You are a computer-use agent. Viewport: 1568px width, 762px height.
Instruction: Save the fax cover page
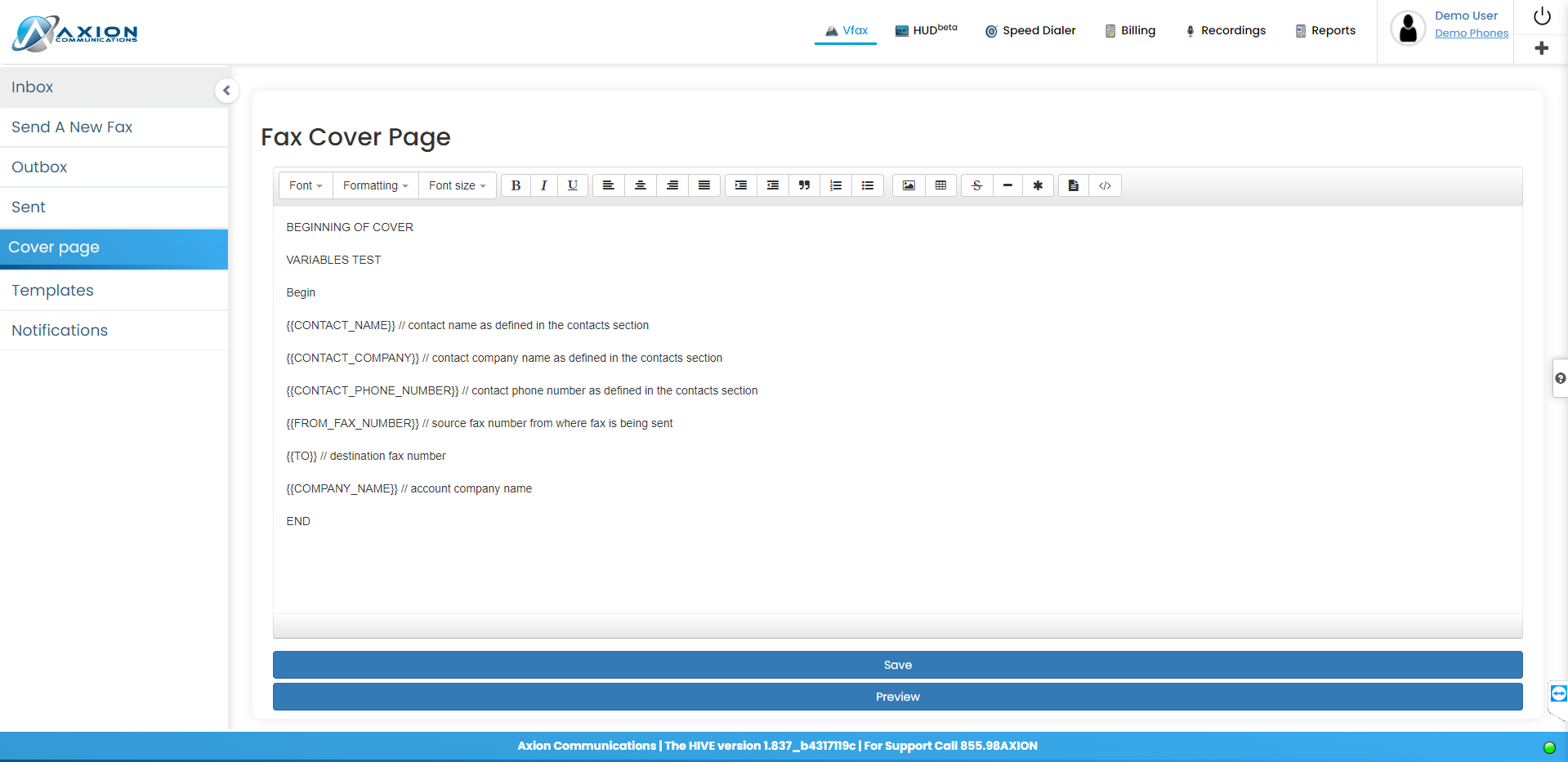tap(897, 665)
